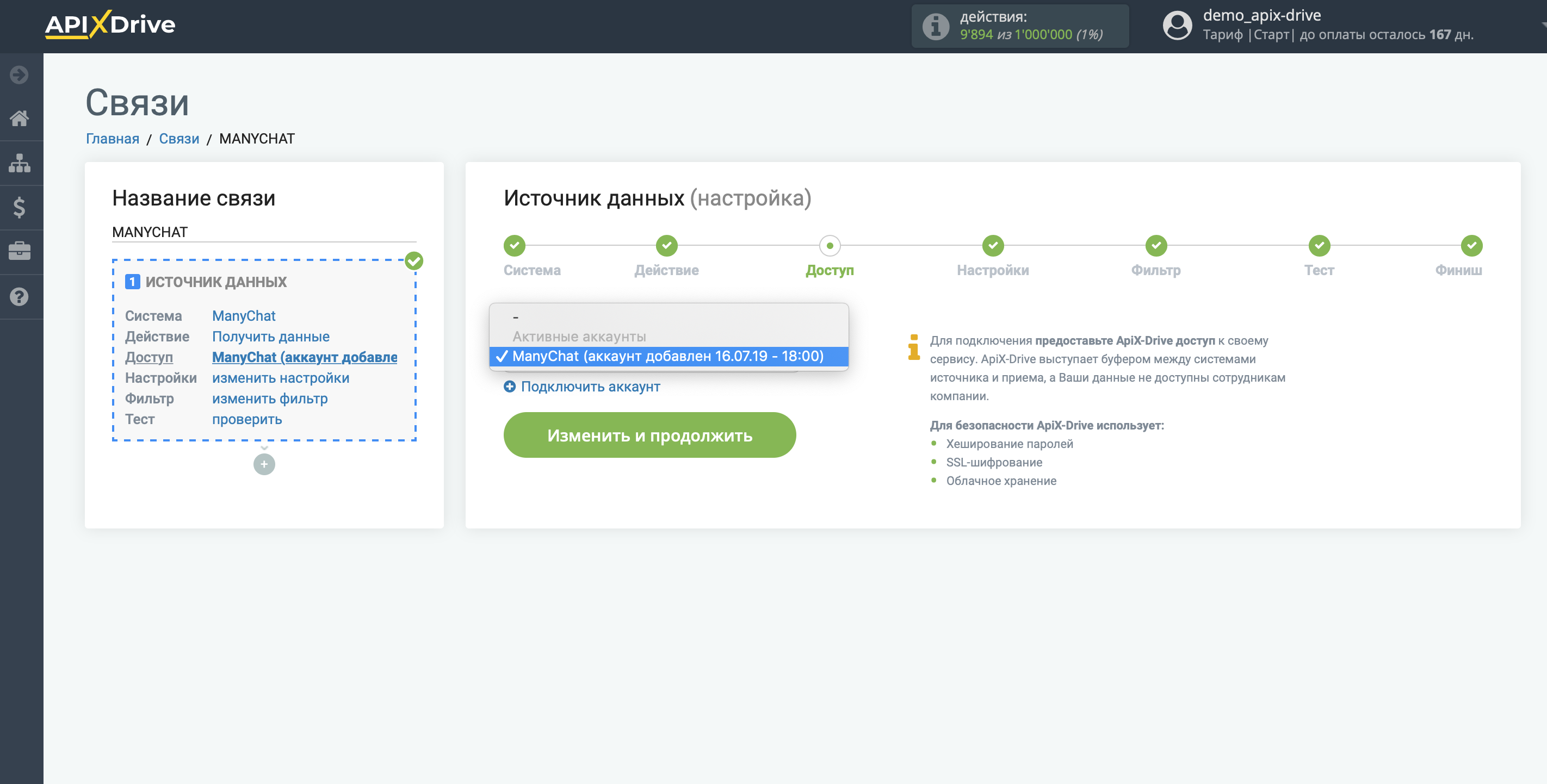Click изменить настройки link
The image size is (1547, 784).
click(281, 378)
